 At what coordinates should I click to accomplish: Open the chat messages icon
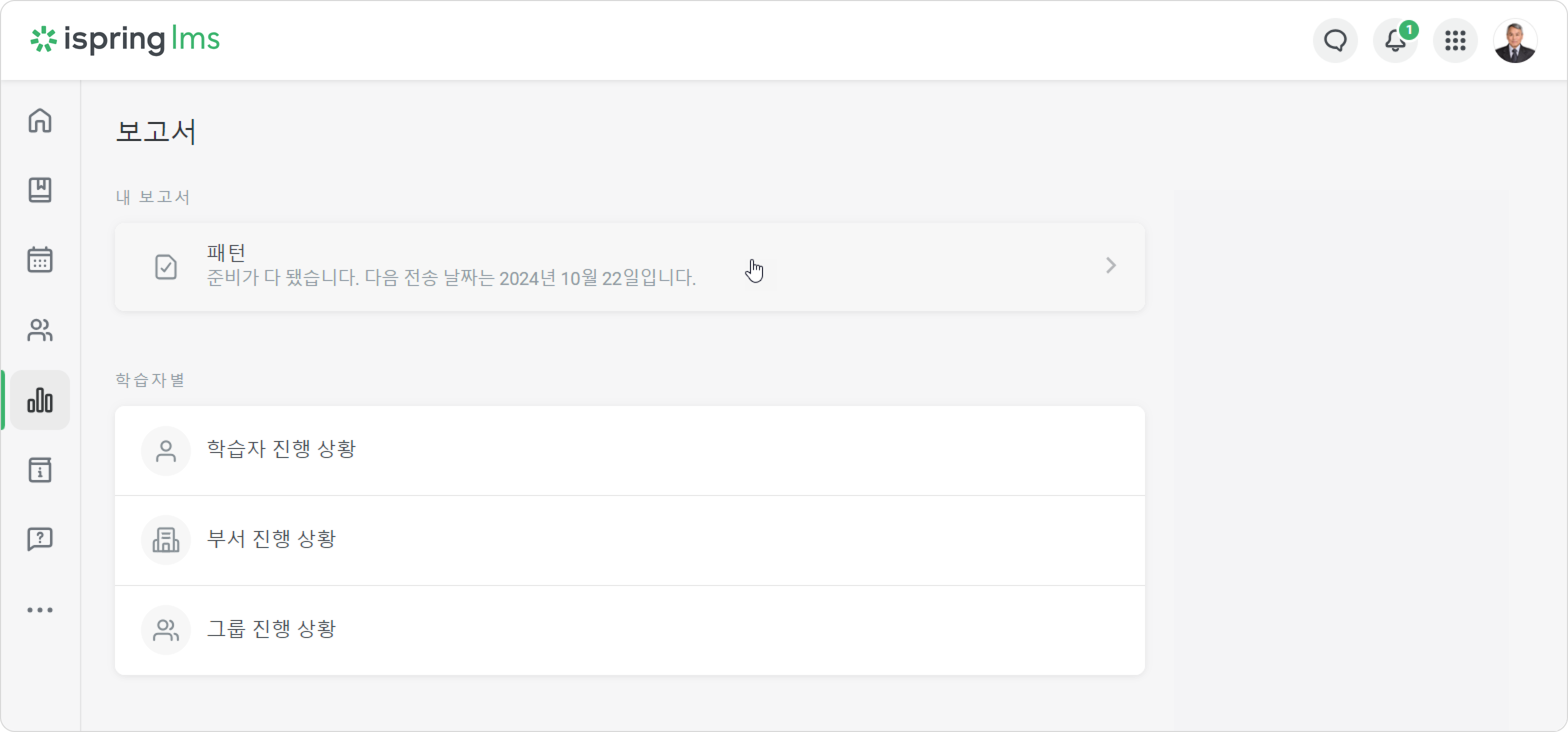tap(1335, 41)
